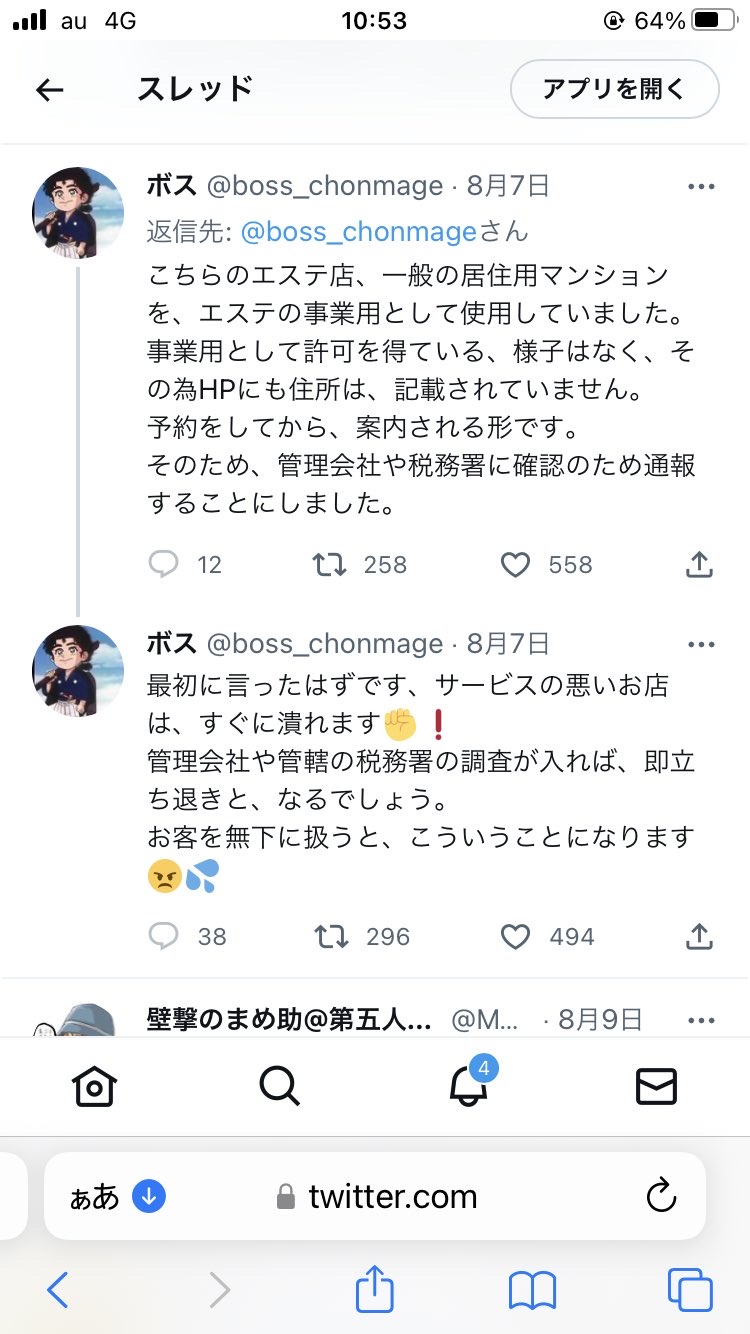Image resolution: width=750 pixels, height=1334 pixels.
Task: Share the first tweet
Action: [699, 564]
